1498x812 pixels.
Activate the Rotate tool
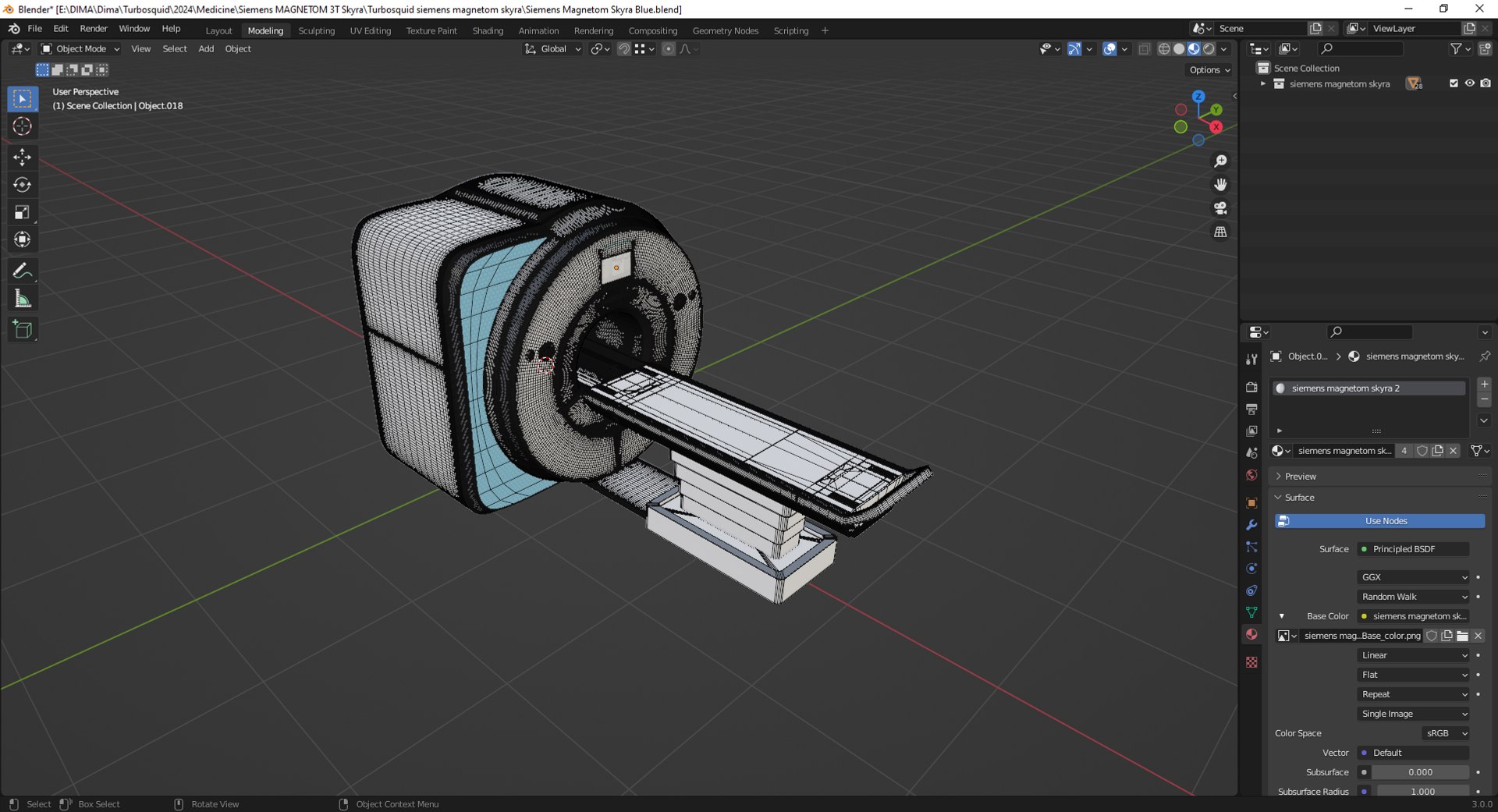coord(22,185)
